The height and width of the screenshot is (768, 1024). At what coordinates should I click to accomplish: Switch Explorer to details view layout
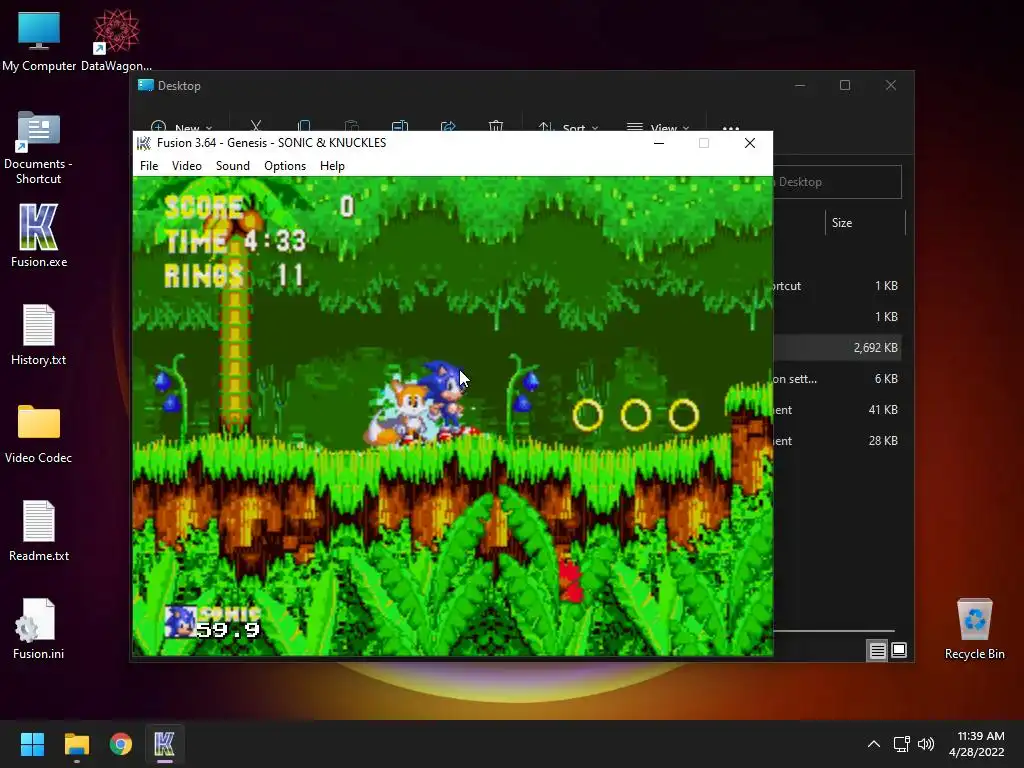click(x=877, y=650)
